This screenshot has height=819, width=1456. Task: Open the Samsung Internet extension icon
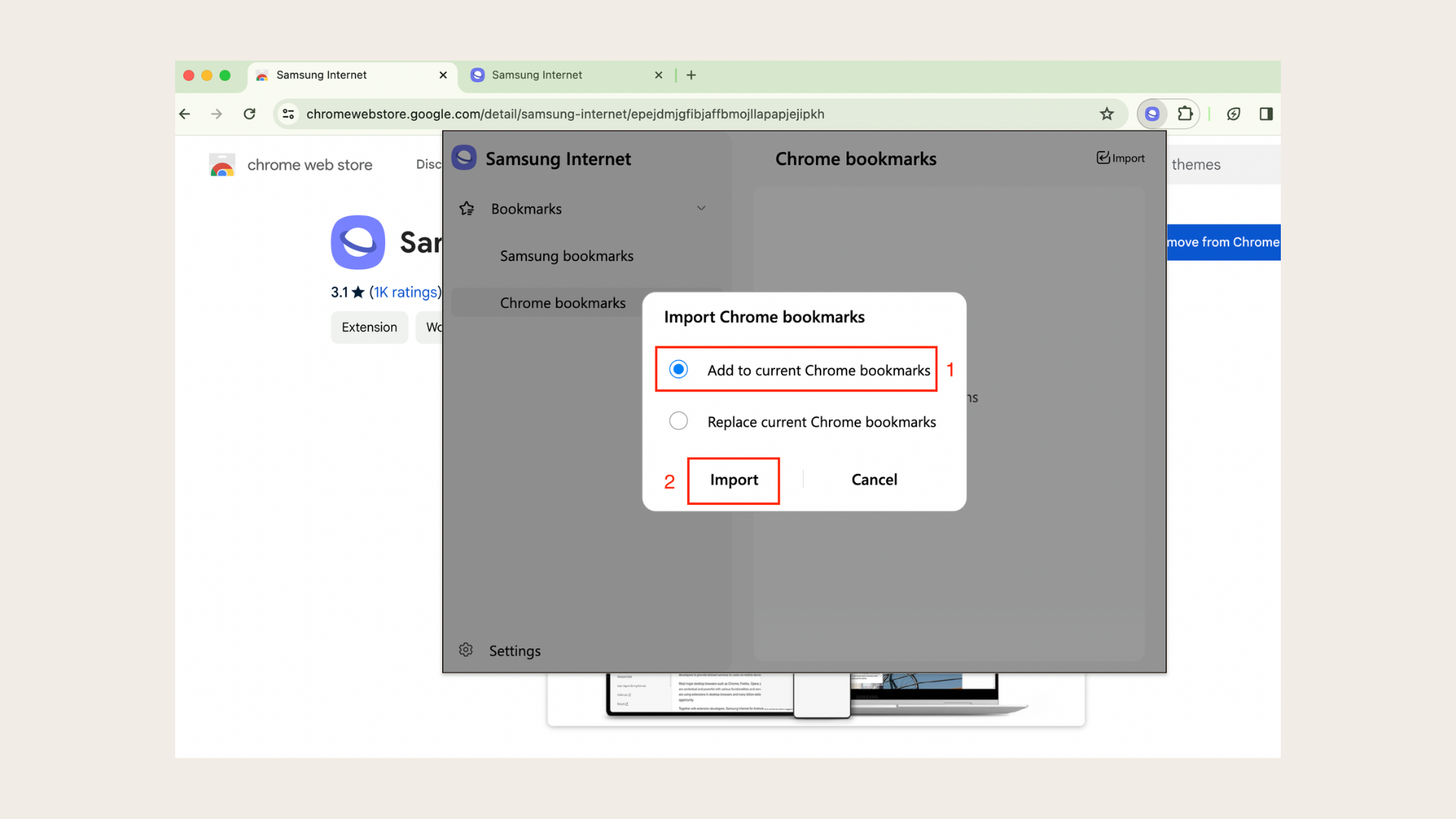pyautogui.click(x=1152, y=114)
